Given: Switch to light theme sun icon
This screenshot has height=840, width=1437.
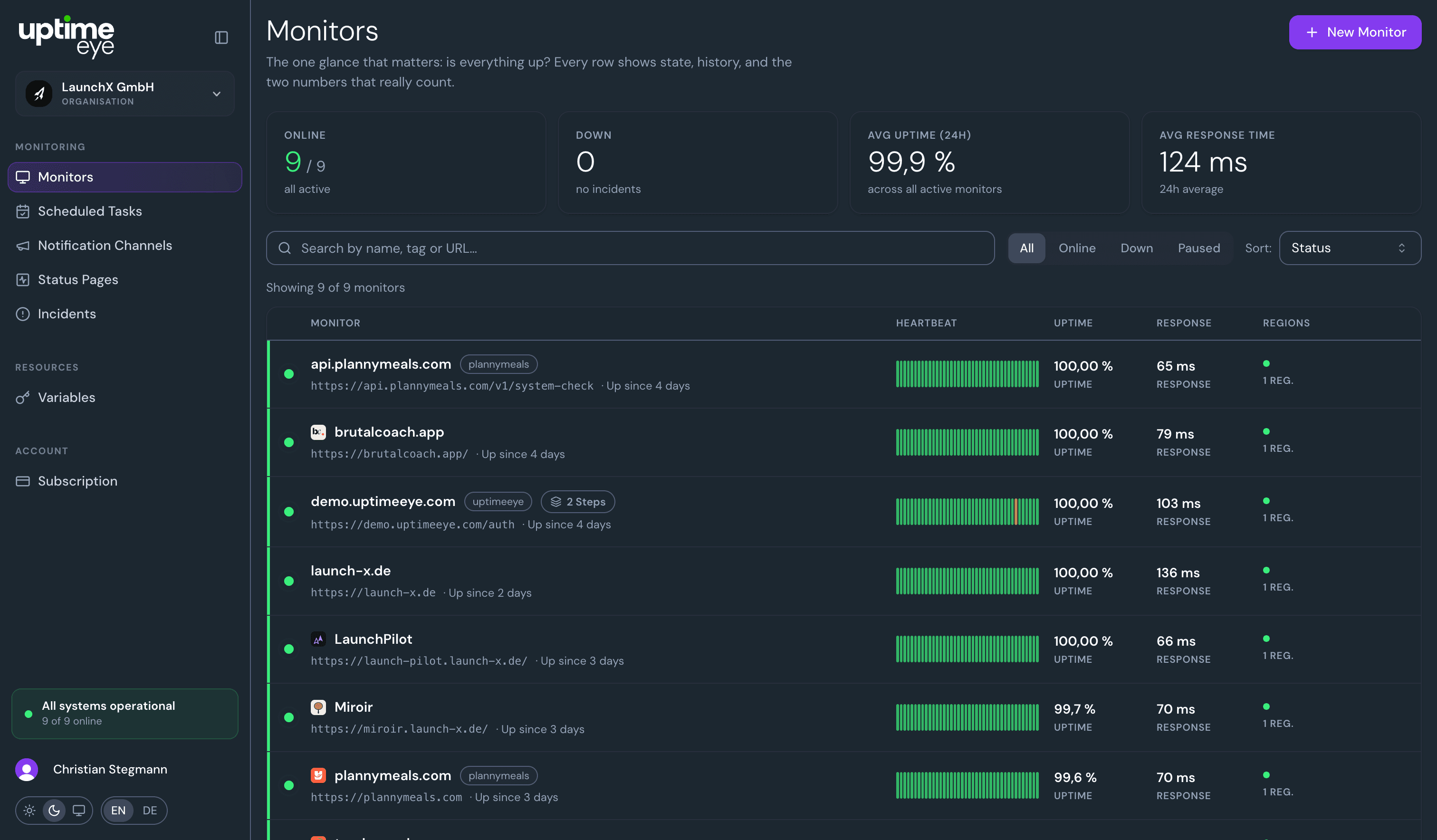Looking at the screenshot, I should 29,811.
